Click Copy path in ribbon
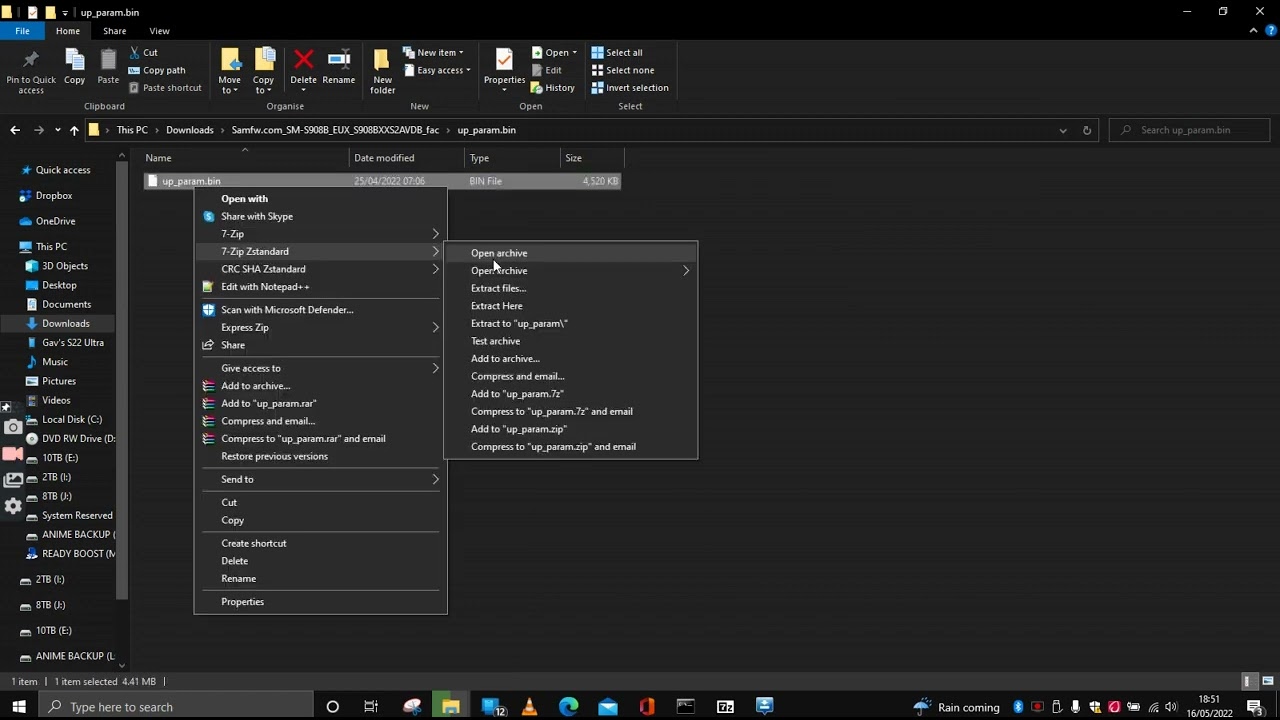The image size is (1280, 720). 156,70
